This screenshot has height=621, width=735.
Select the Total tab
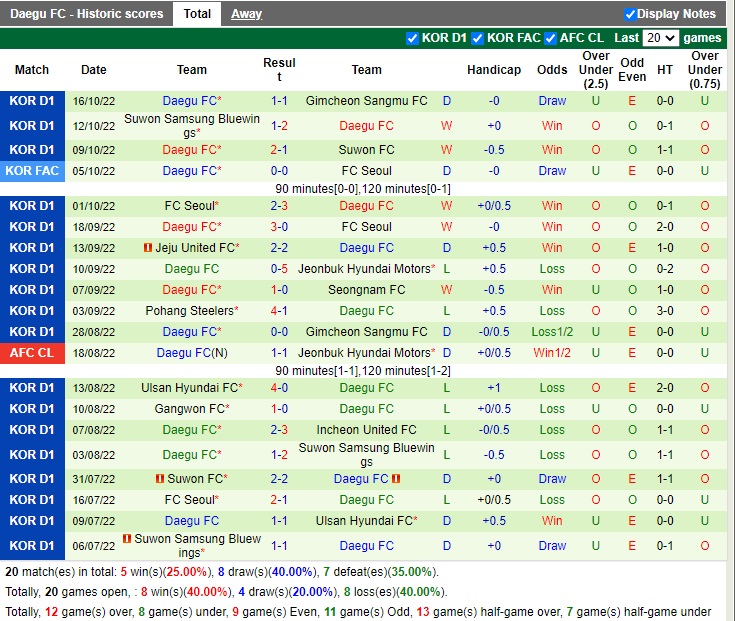pos(197,14)
